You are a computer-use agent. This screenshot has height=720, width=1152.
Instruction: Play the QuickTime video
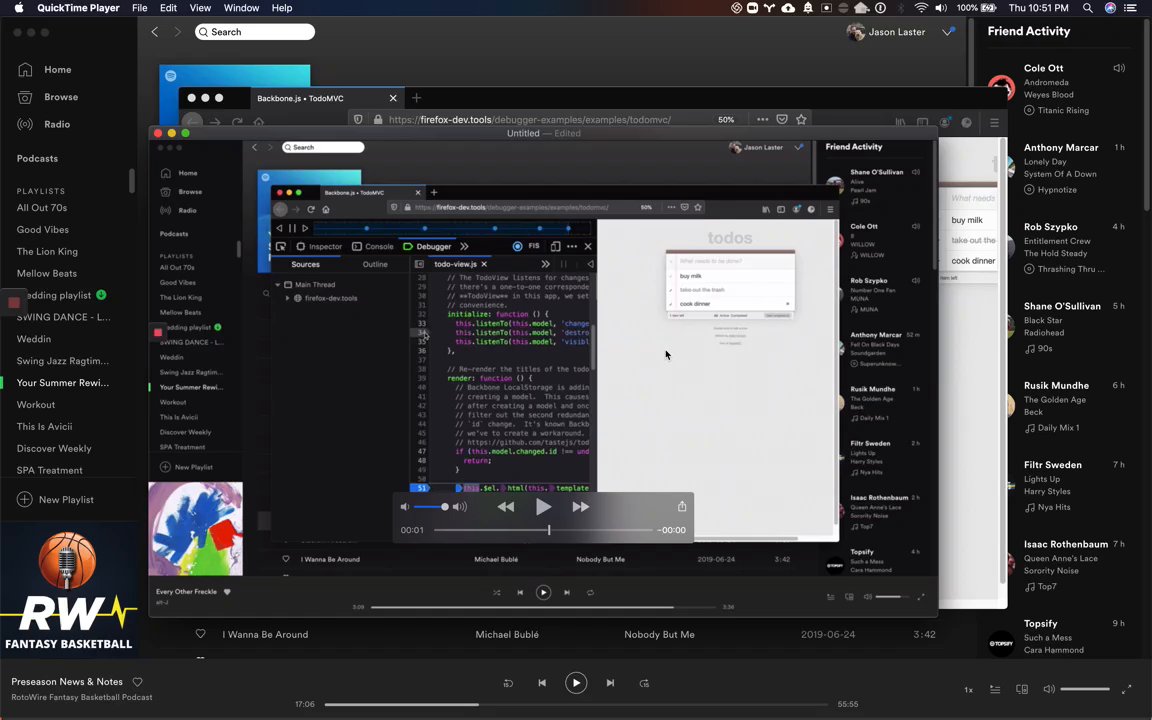(x=543, y=507)
